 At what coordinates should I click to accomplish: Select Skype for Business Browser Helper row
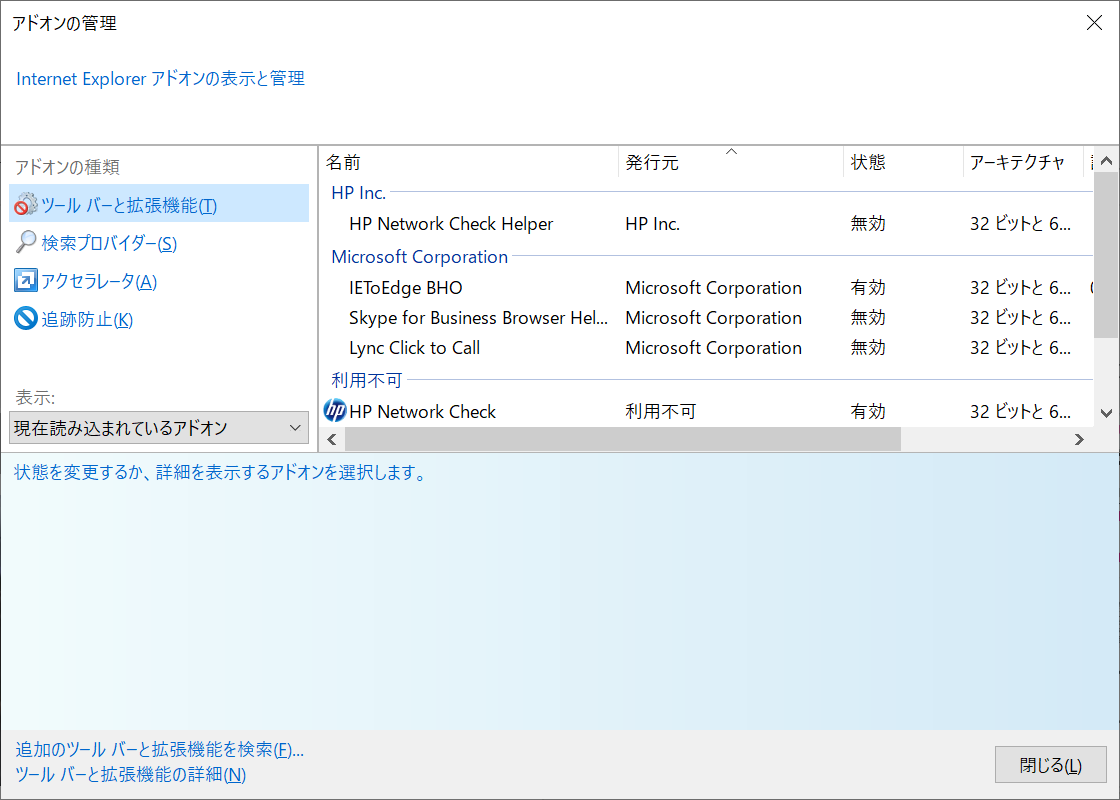tap(707, 318)
